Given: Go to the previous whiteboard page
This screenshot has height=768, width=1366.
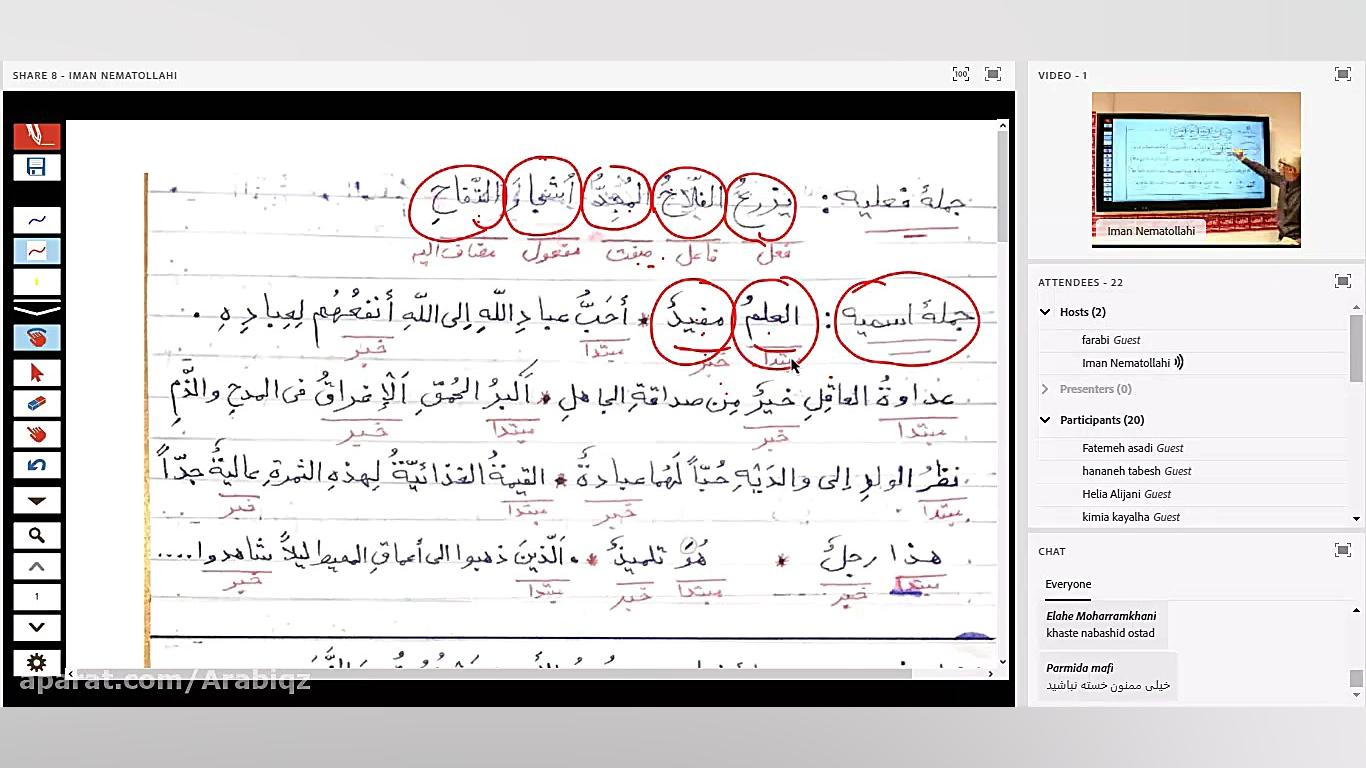Looking at the screenshot, I should click(37, 566).
